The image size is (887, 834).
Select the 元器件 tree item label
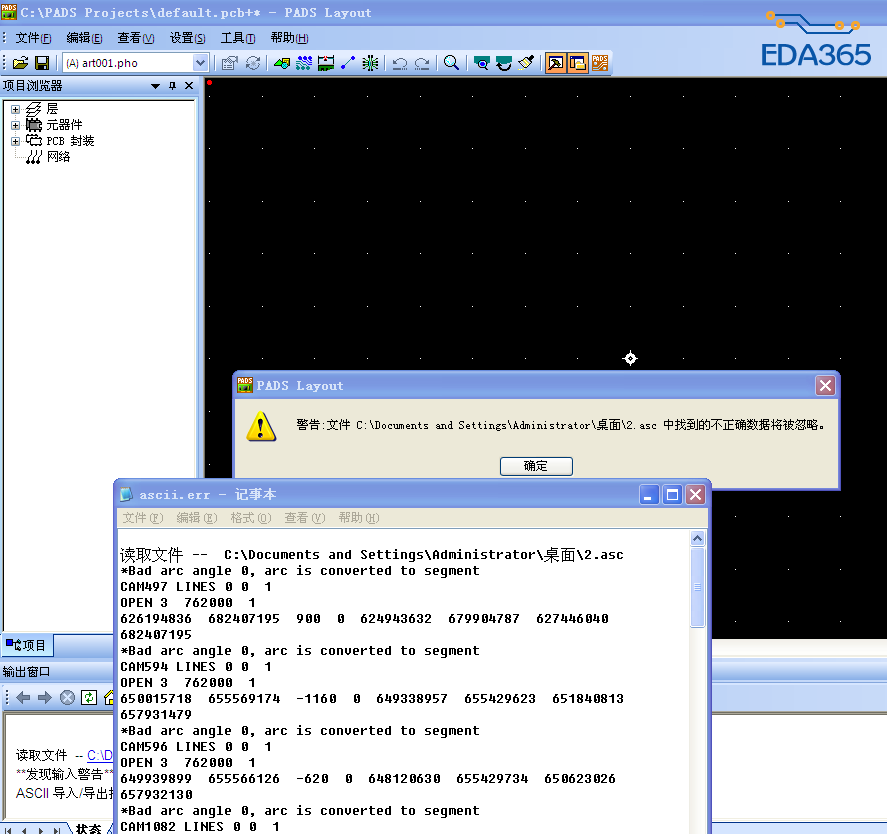(64, 124)
